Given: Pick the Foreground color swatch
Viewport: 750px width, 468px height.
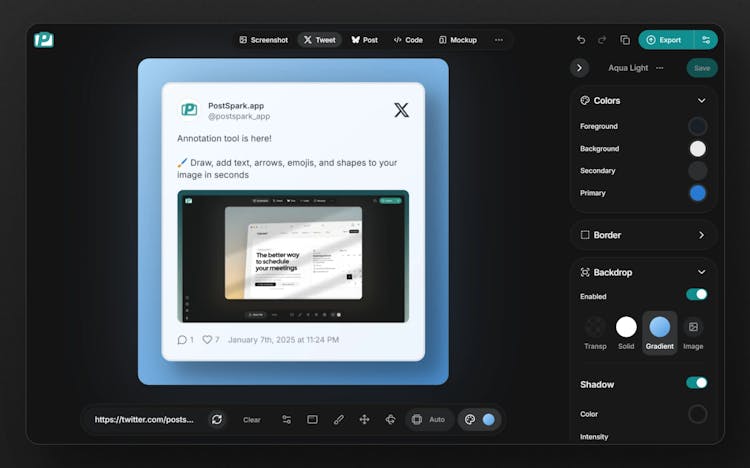Looking at the screenshot, I should 697,126.
